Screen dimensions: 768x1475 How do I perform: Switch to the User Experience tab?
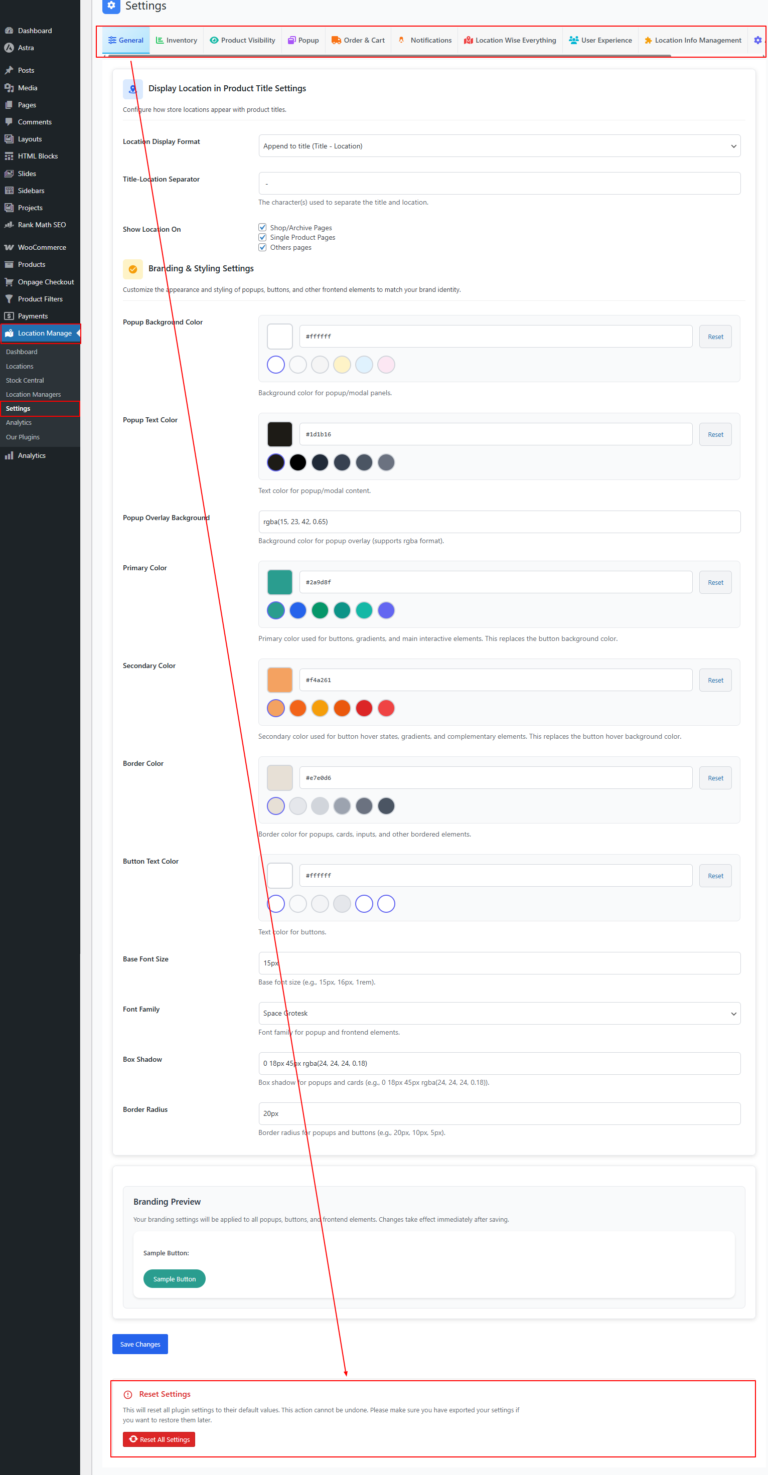[x=601, y=41]
